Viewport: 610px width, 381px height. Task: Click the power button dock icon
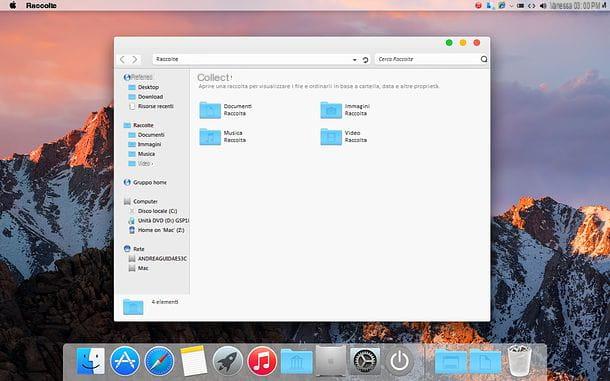pyautogui.click(x=400, y=361)
